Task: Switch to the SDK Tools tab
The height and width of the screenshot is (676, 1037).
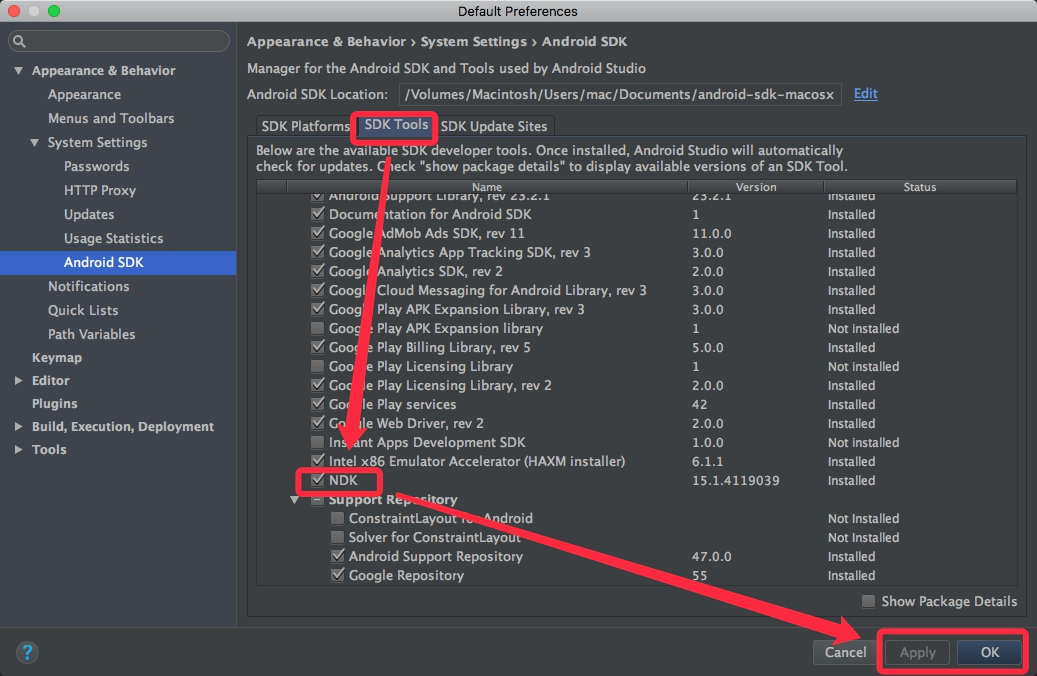Action: [x=396, y=125]
